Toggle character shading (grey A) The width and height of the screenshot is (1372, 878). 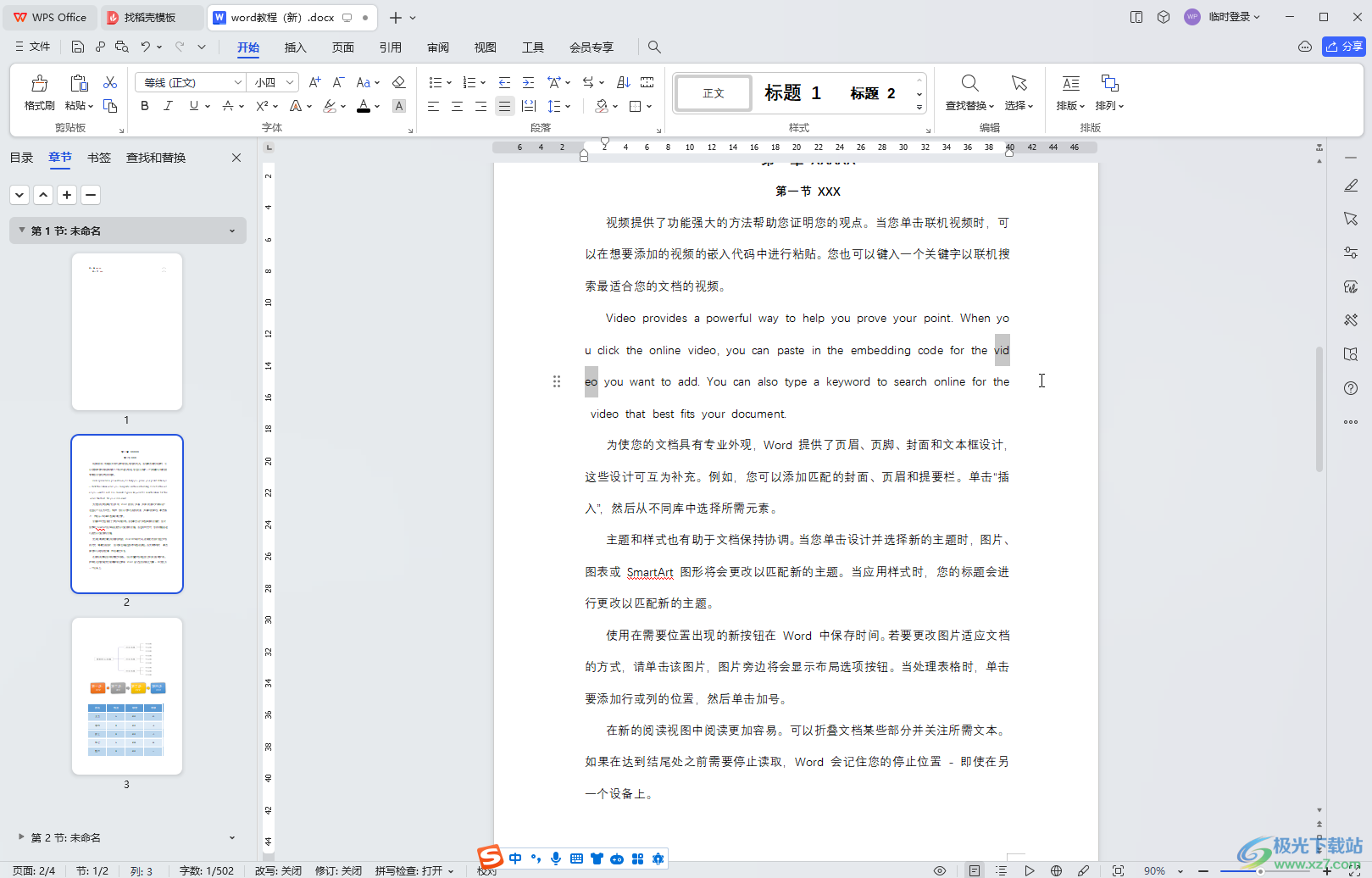click(399, 106)
